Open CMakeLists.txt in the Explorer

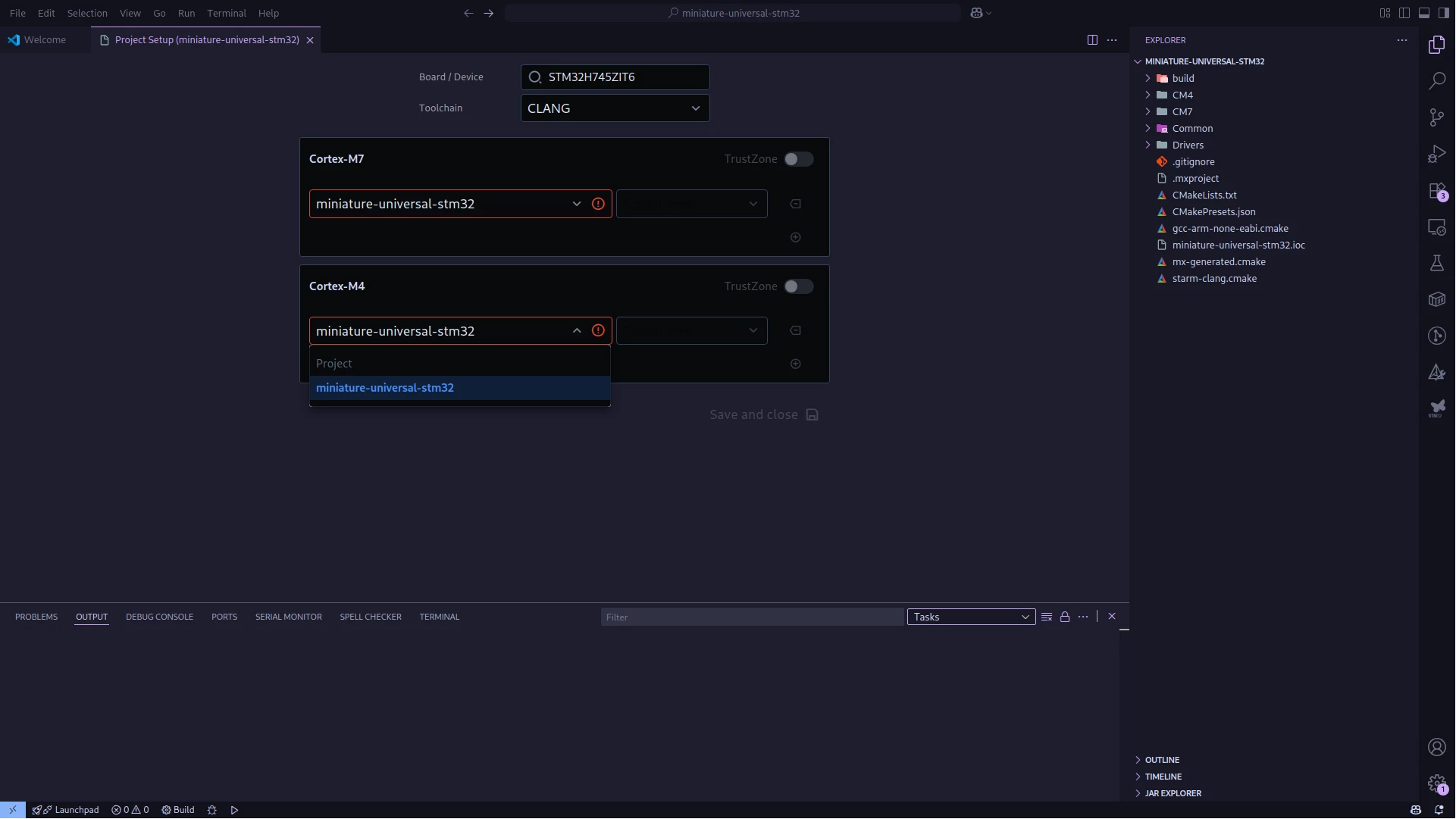point(1204,195)
